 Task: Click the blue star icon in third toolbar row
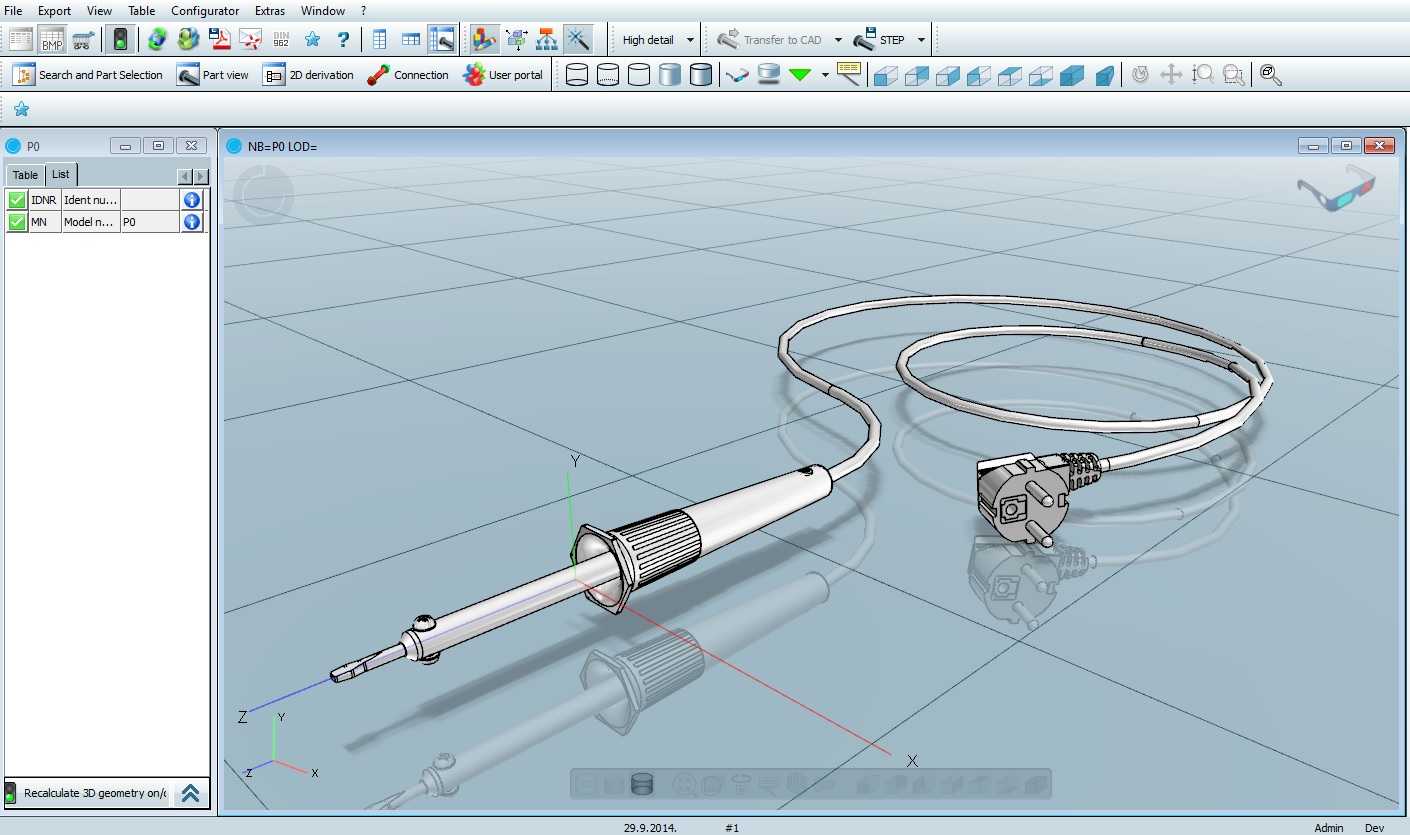[21, 109]
